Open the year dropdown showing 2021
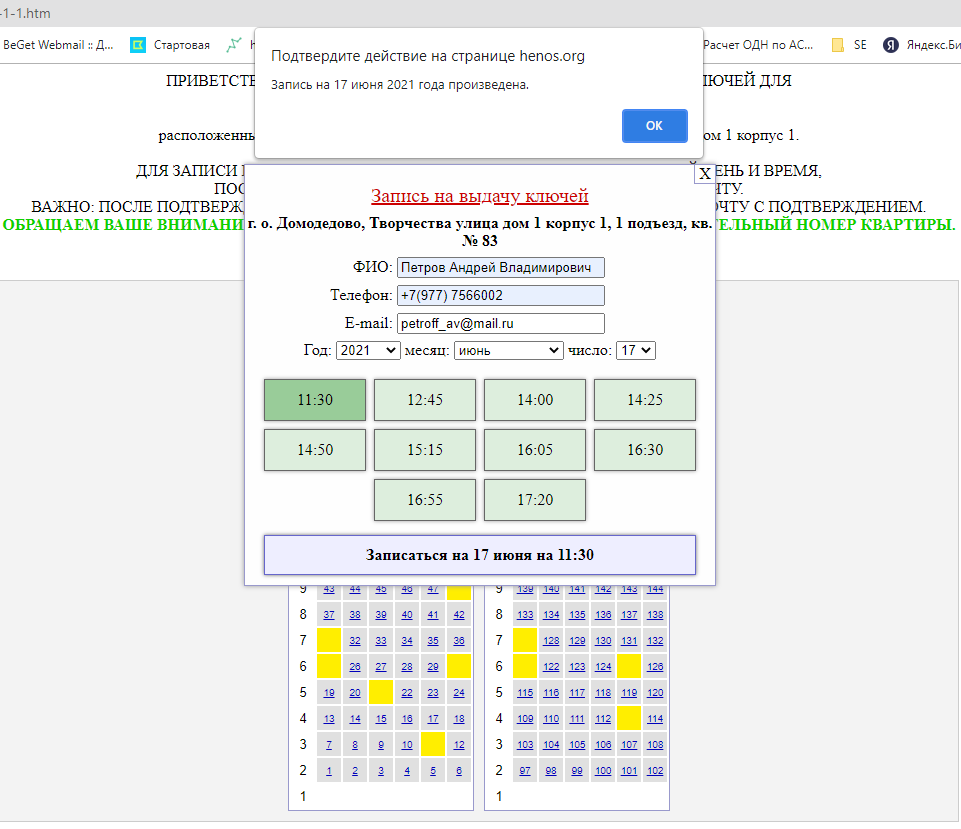Viewport: 961px width, 829px height. pyautogui.click(x=368, y=351)
